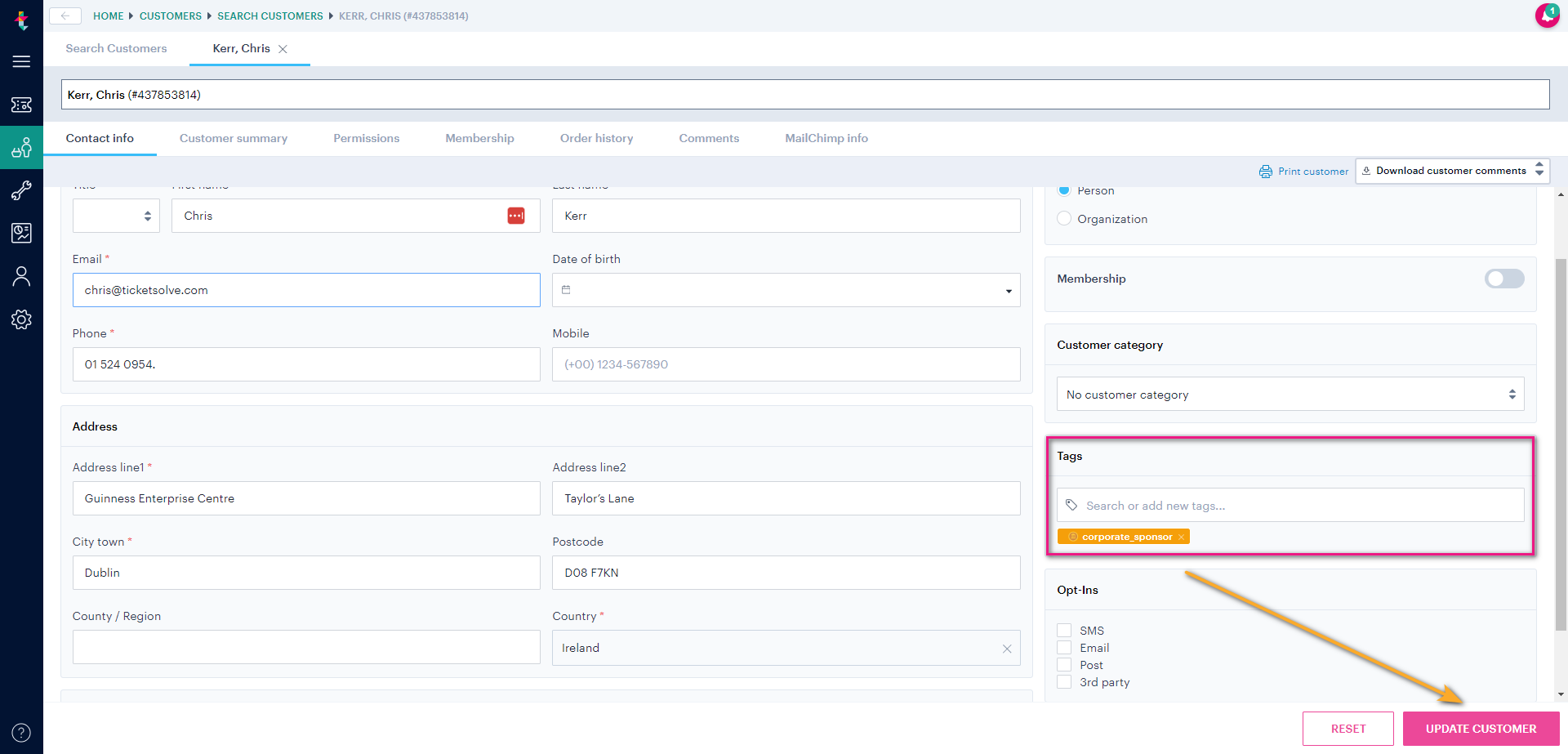Screen dimensions: 1568x754
Task: Click the Address line2 field
Action: [x=786, y=498]
